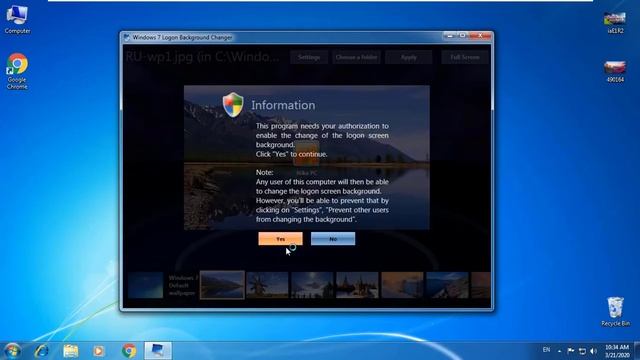Screen dimensions: 640x360
Task: Open the dimmed Settings button
Action: (309, 57)
